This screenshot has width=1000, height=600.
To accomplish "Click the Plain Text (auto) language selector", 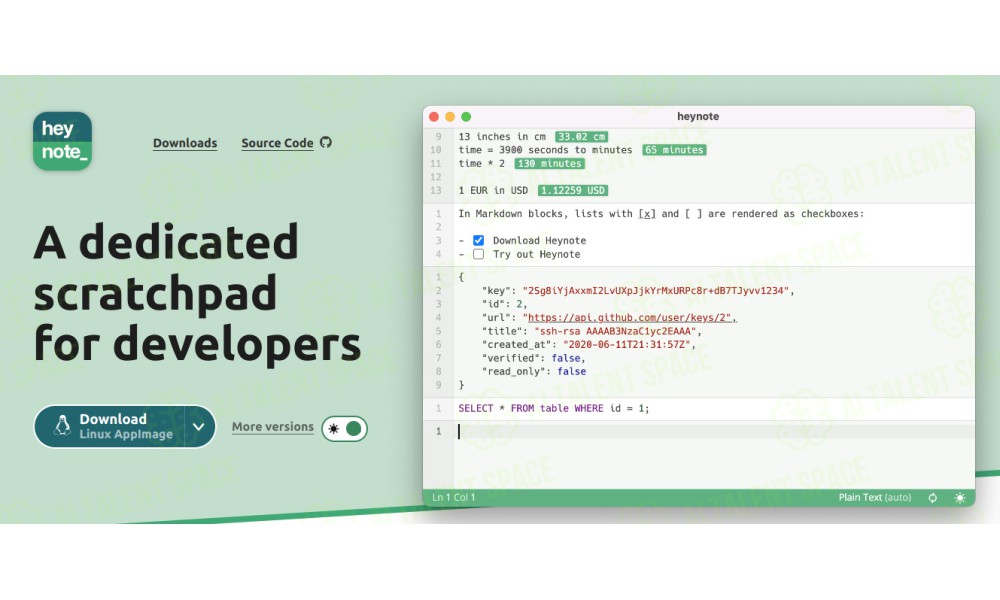I will (x=874, y=497).
